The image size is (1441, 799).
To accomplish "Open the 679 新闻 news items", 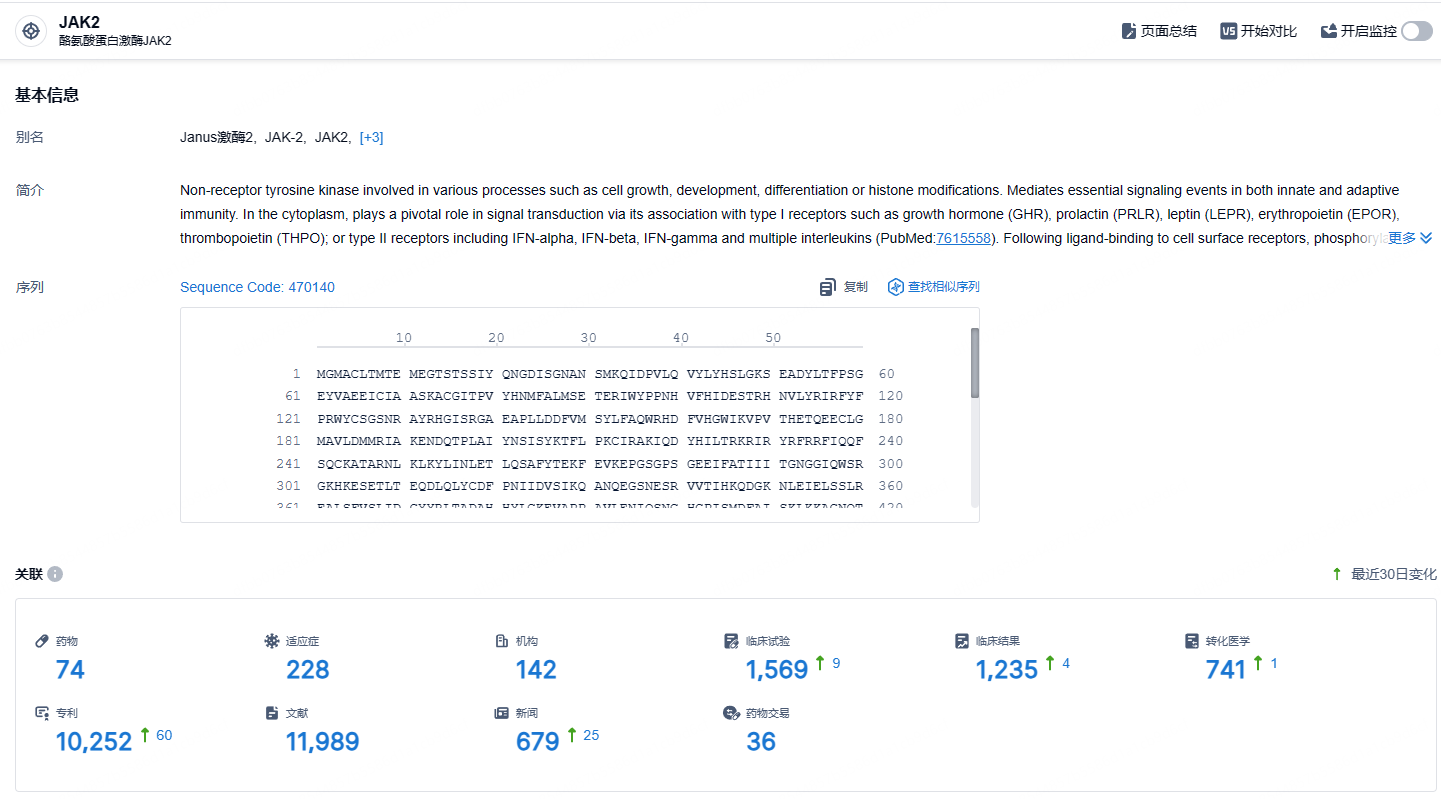I will coord(538,741).
